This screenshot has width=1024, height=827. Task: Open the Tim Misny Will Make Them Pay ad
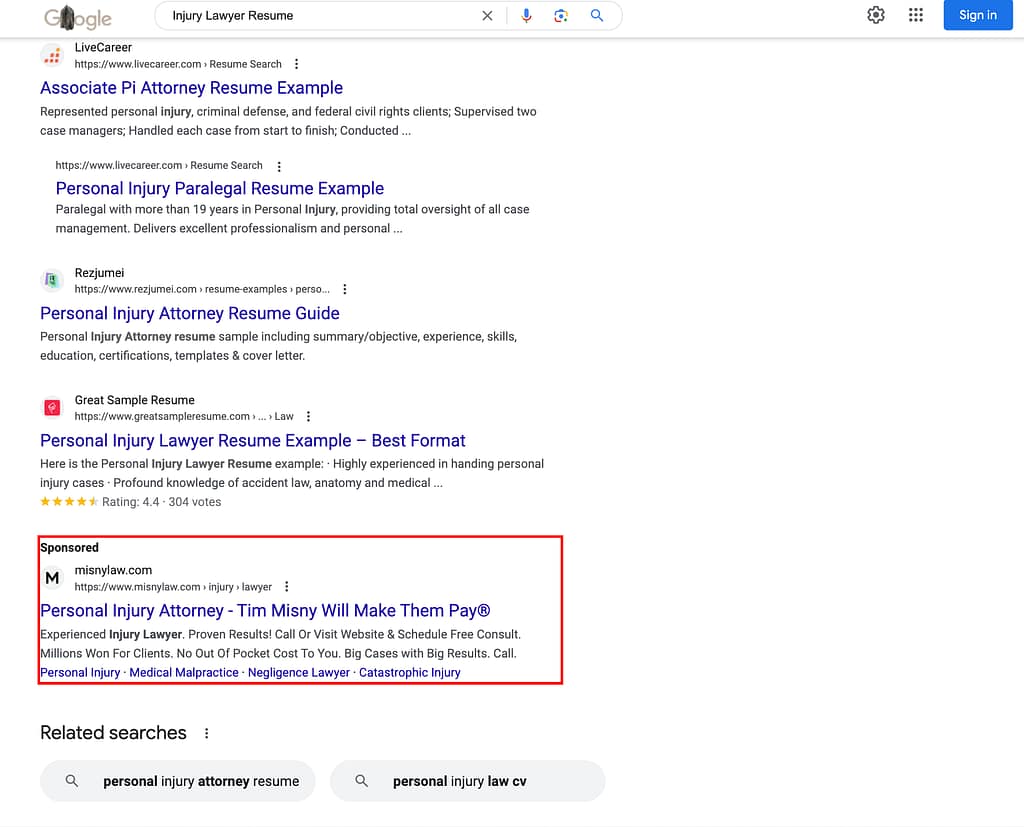[265, 611]
